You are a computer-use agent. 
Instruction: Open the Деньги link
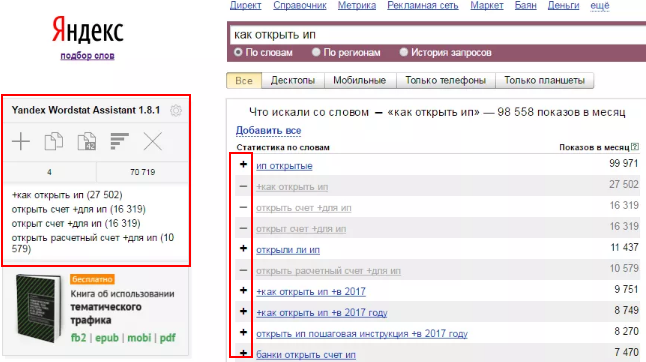[x=563, y=5]
